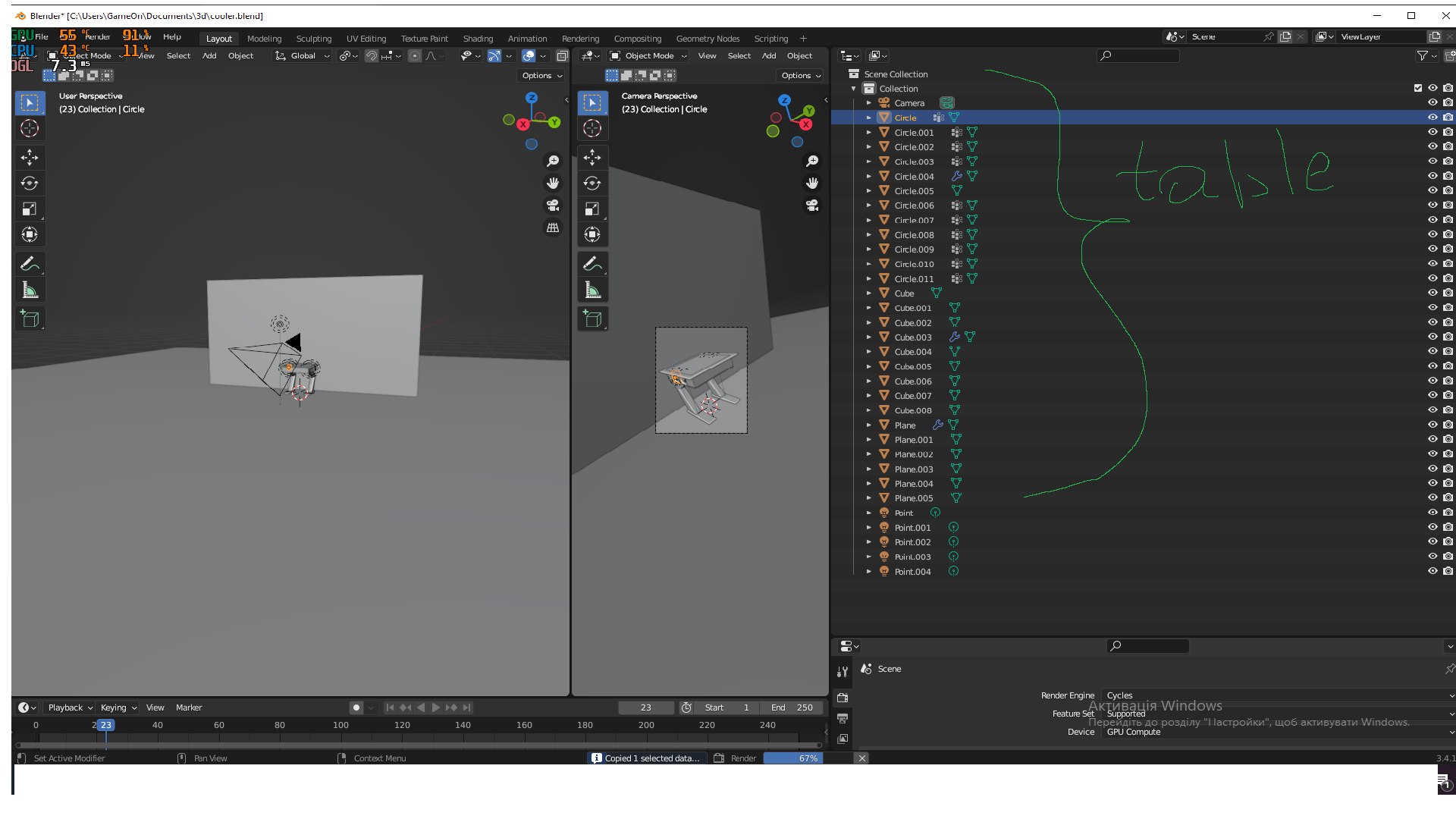Screen dimensions: 1456x819
Task: Switch perspective/orthographic grid icon in left viewport
Action: click(x=553, y=227)
